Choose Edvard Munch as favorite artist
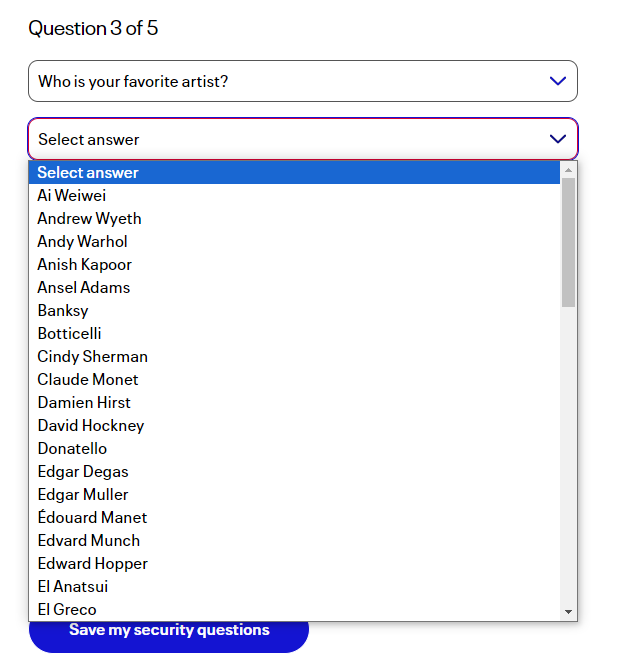The image size is (619, 668). coord(89,541)
